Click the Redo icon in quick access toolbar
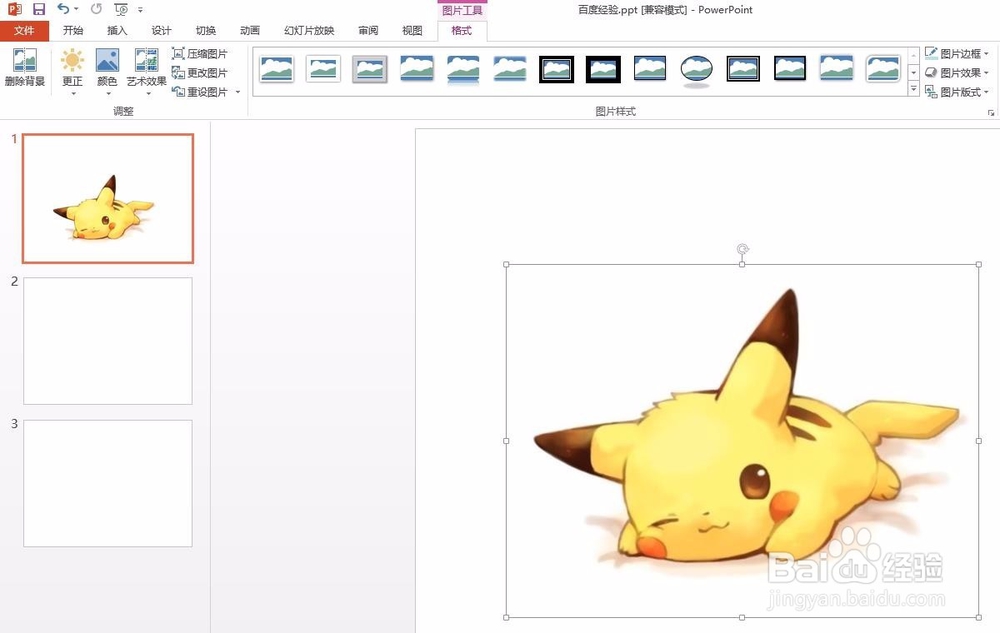The width and height of the screenshot is (1000, 633). click(96, 9)
